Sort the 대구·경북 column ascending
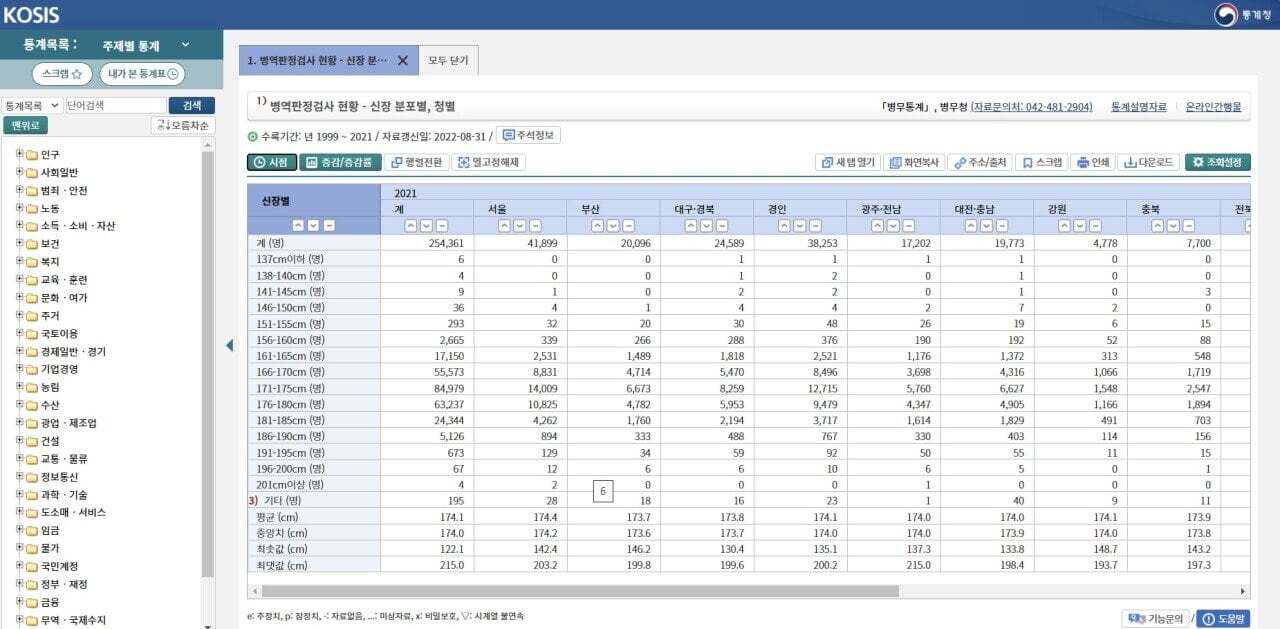Image resolution: width=1280 pixels, height=629 pixels. coord(691,226)
